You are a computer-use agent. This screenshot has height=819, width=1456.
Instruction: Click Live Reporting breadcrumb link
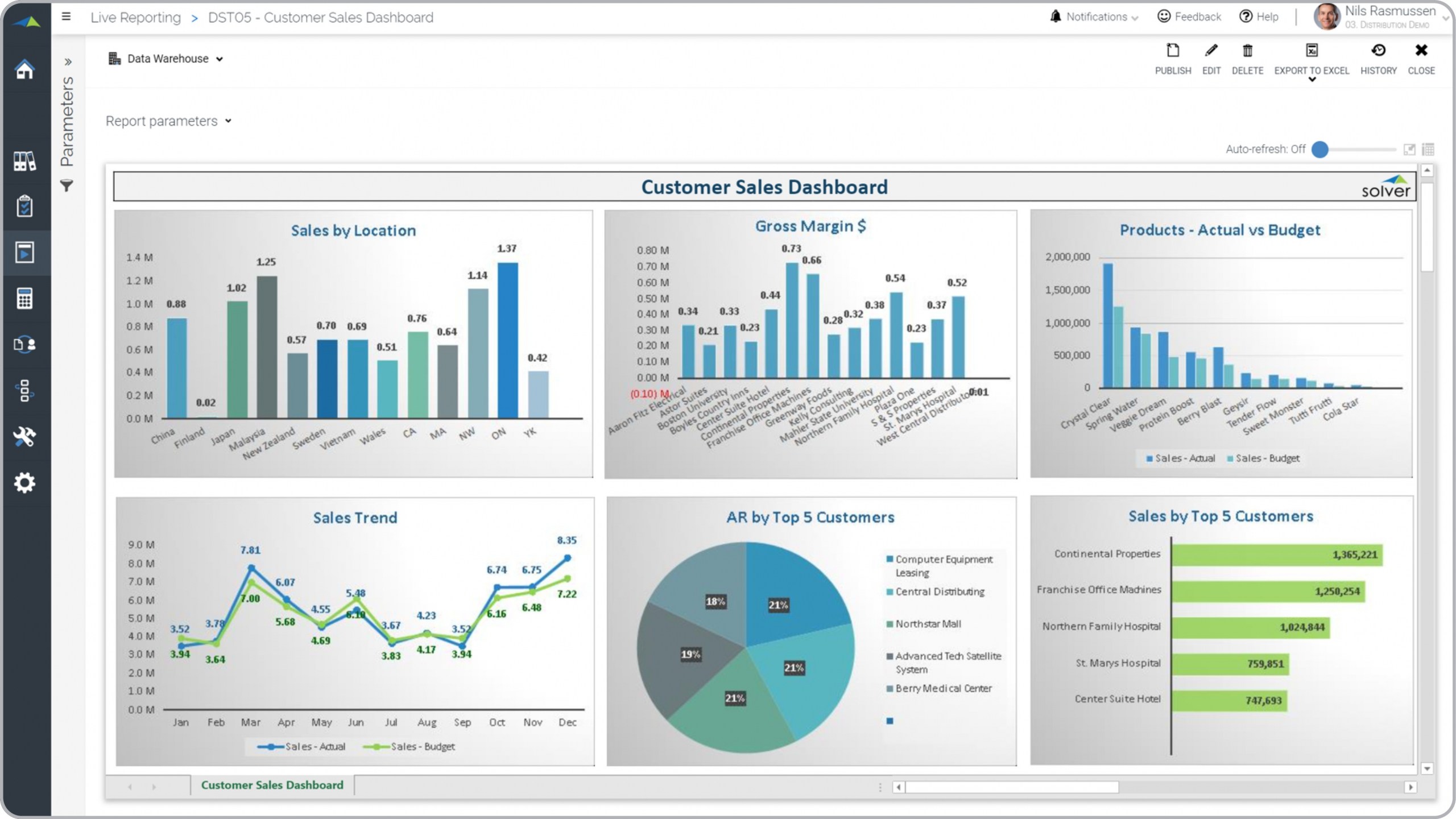[135, 18]
